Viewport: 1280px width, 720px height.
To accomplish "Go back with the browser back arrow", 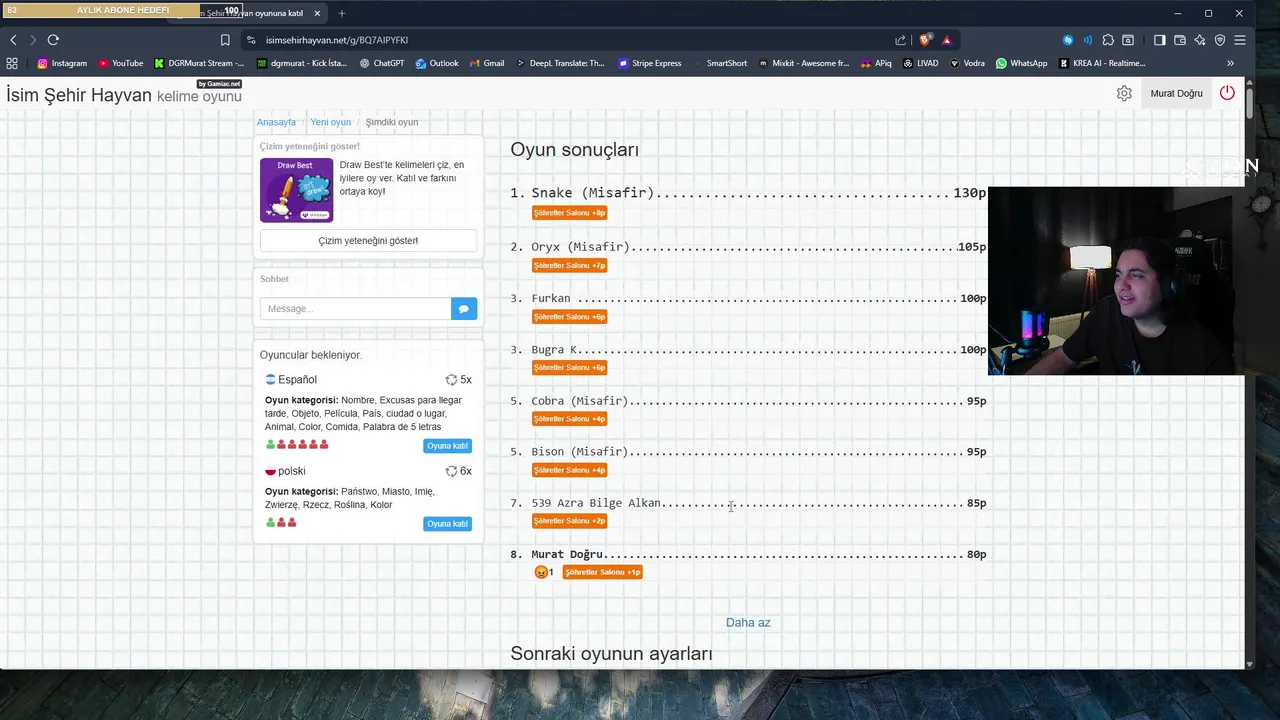I will [13, 40].
